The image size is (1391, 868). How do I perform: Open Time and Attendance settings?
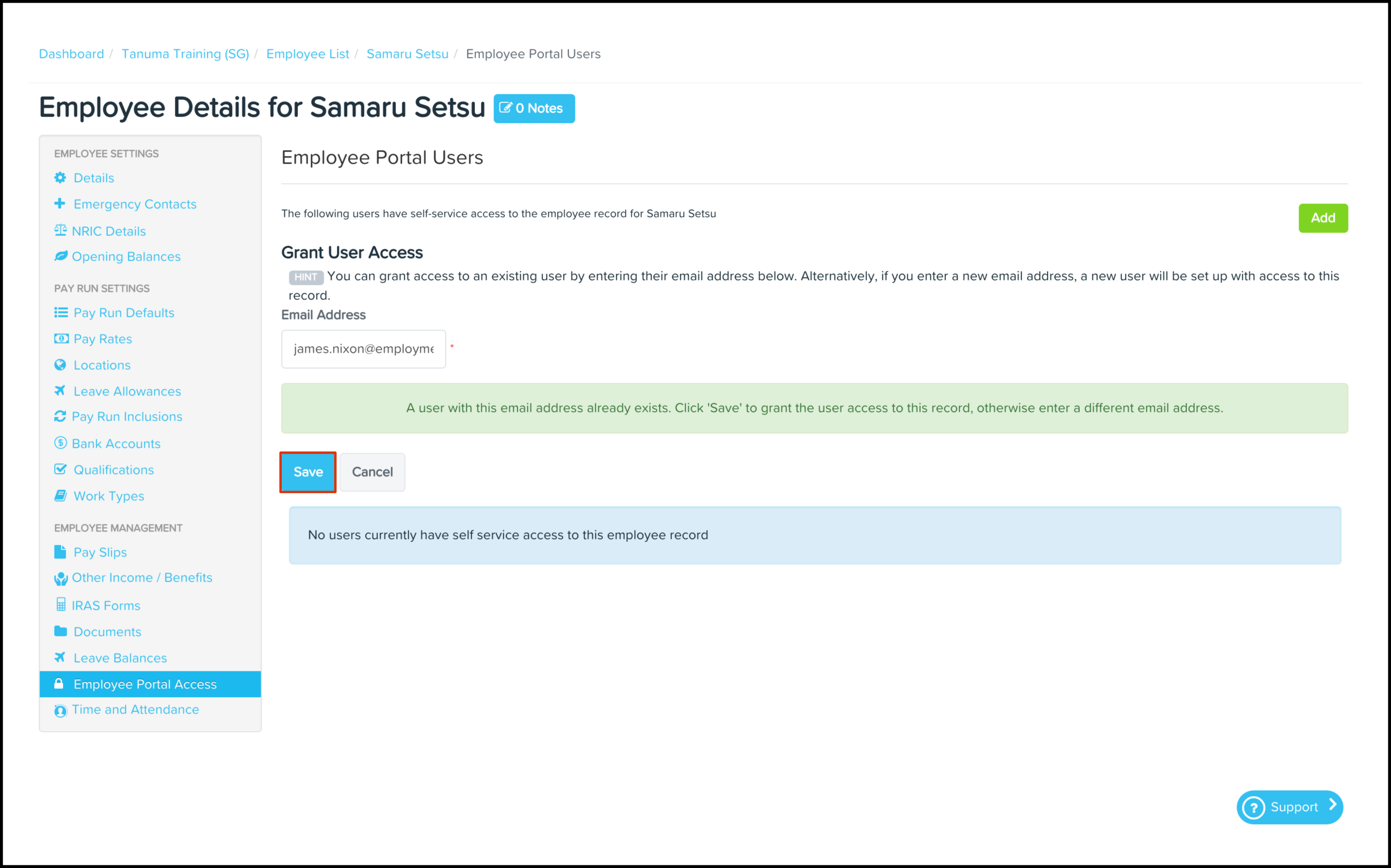click(135, 710)
